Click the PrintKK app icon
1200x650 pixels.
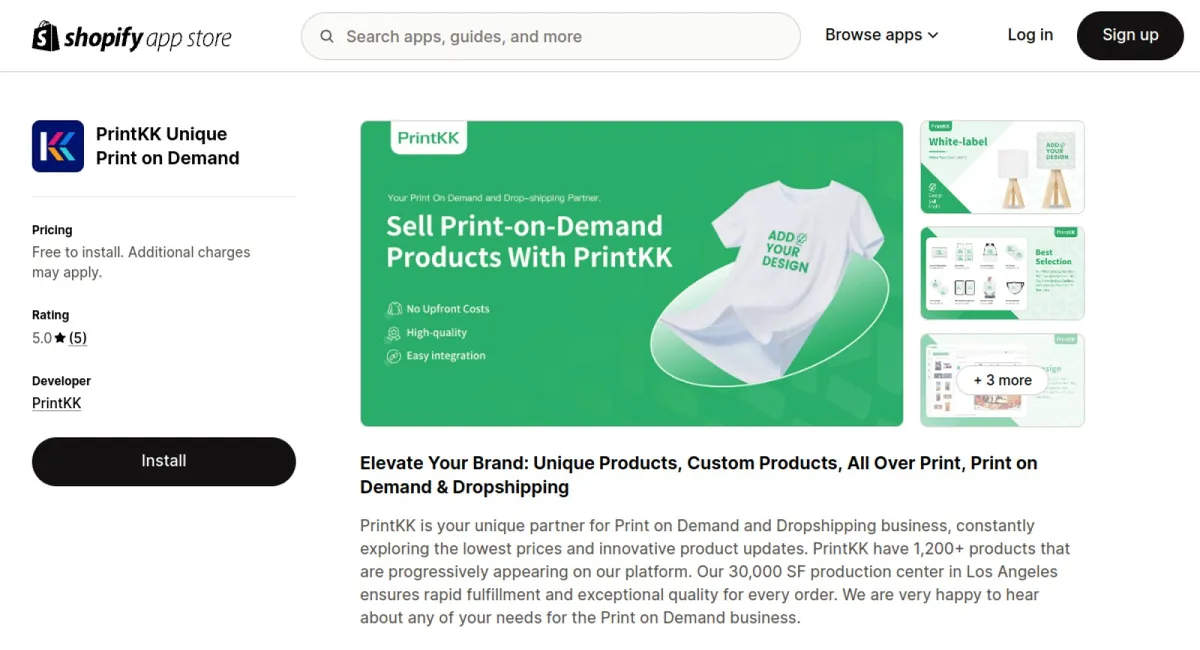tap(58, 146)
